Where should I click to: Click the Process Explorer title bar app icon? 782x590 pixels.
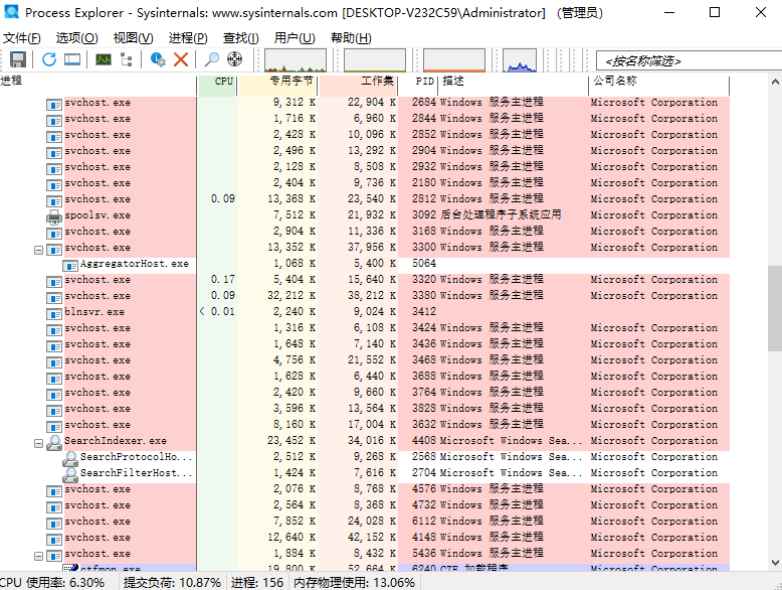pyautogui.click(x=11, y=11)
